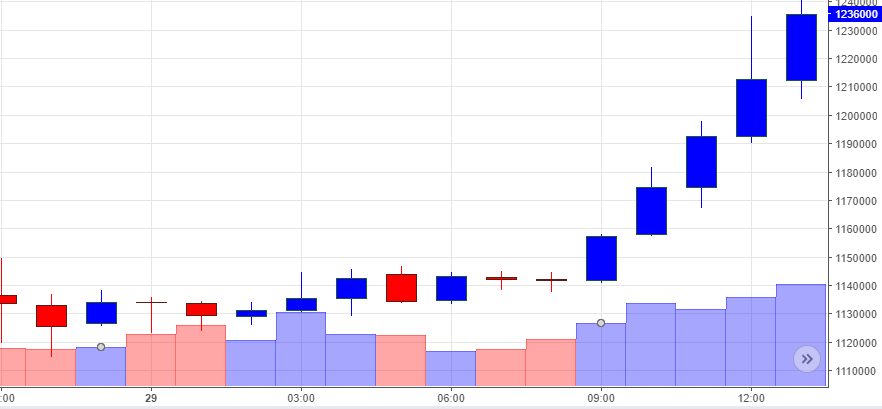Click the 12:00 label on the time axis
This screenshot has width=882, height=409.
[x=751, y=396]
